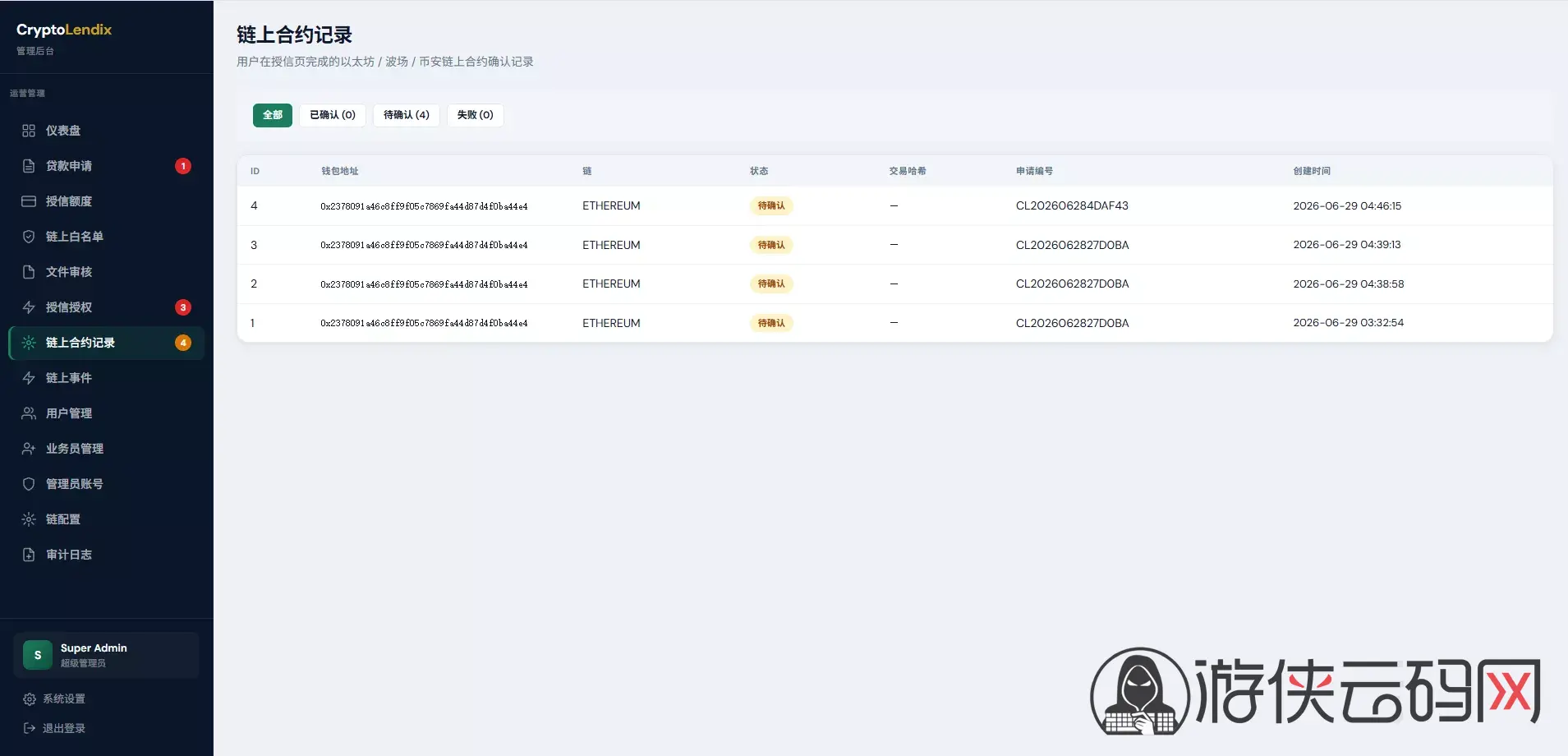Image resolution: width=1568 pixels, height=756 pixels.
Task: Show the 待确认 (4) records tab
Action: tap(407, 115)
